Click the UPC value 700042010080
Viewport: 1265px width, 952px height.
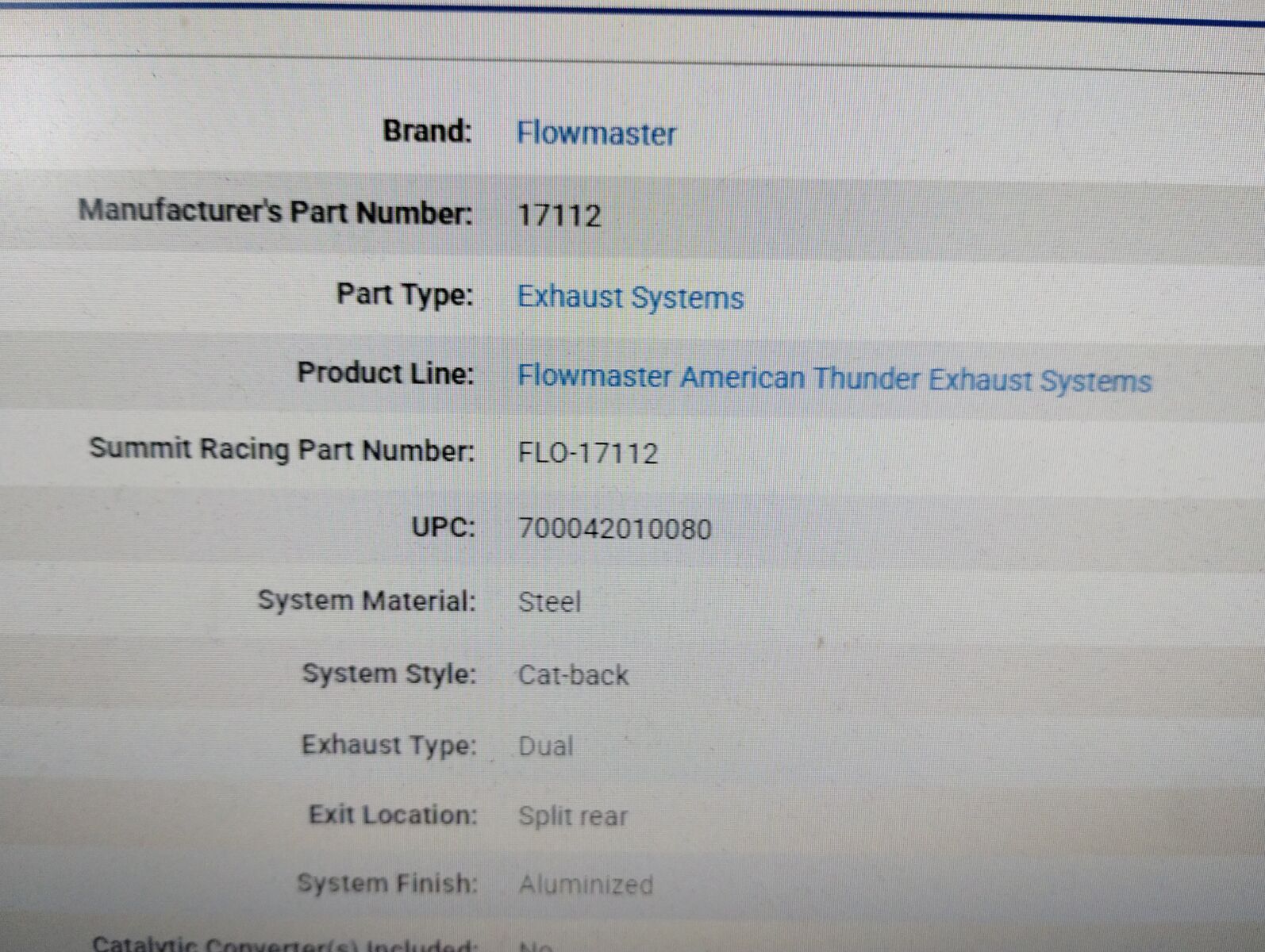point(614,528)
